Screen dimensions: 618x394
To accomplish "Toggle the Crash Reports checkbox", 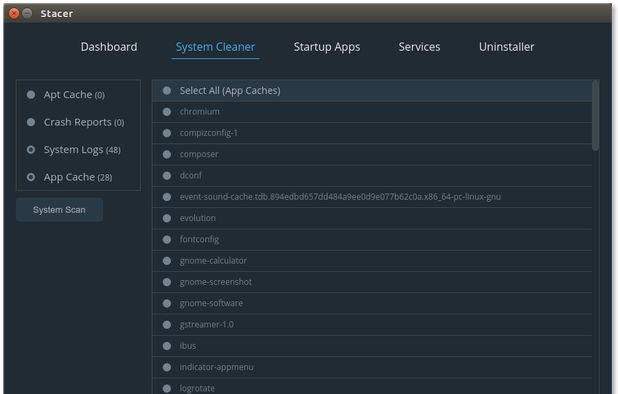I will point(31,122).
